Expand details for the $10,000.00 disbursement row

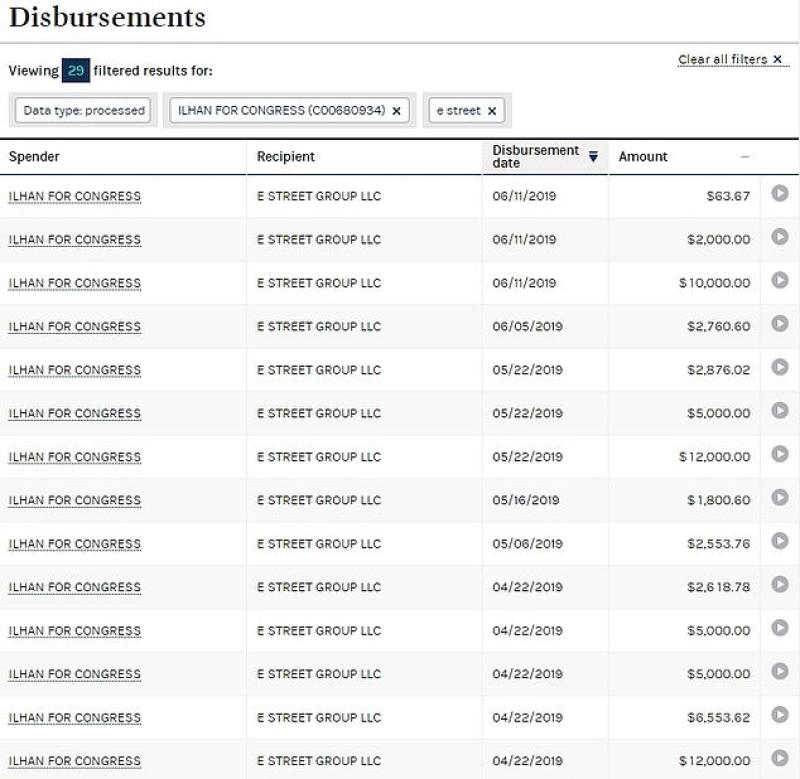779,280
